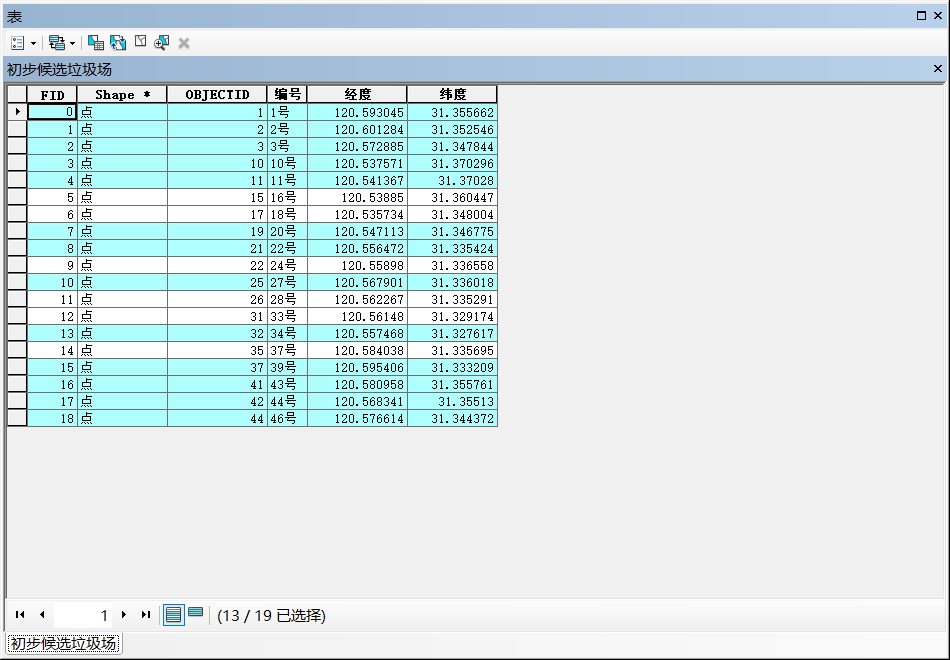
Task: Click the Clear Selection icon
Action: 141,41
